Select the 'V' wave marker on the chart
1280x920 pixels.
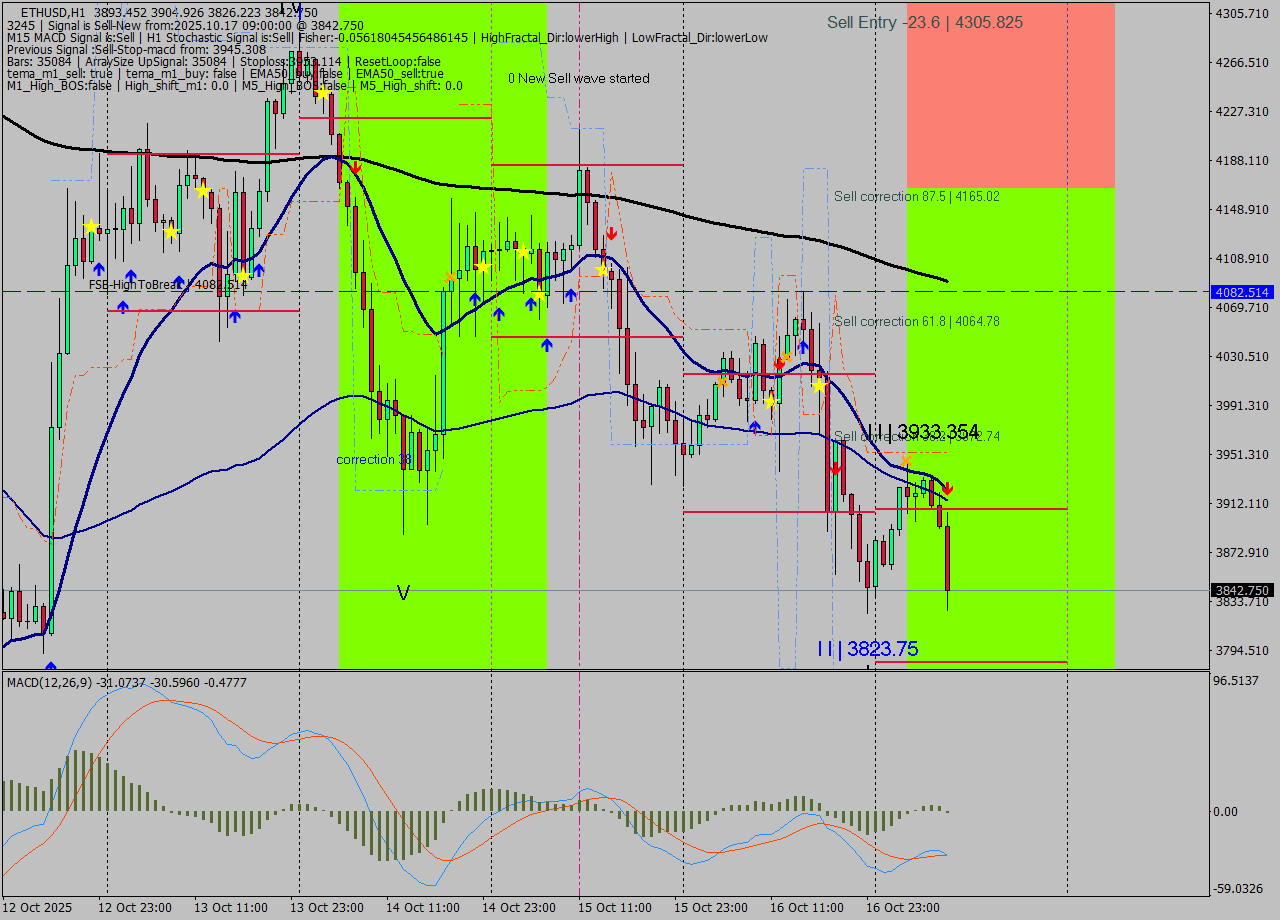403,593
